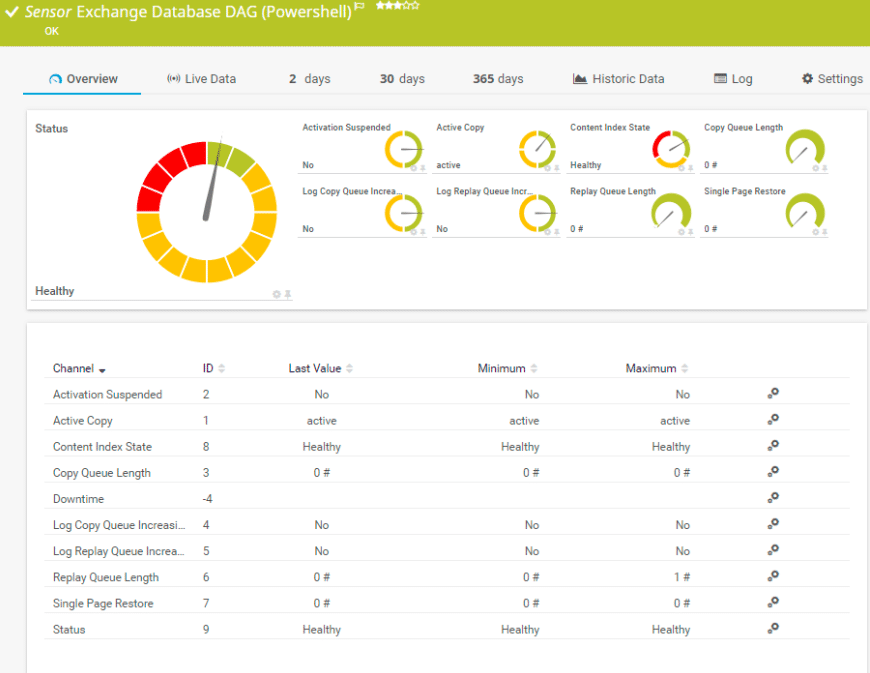Select 'Content Index State' channel name in table
Viewport: 870px width, 673px height.
tap(102, 447)
